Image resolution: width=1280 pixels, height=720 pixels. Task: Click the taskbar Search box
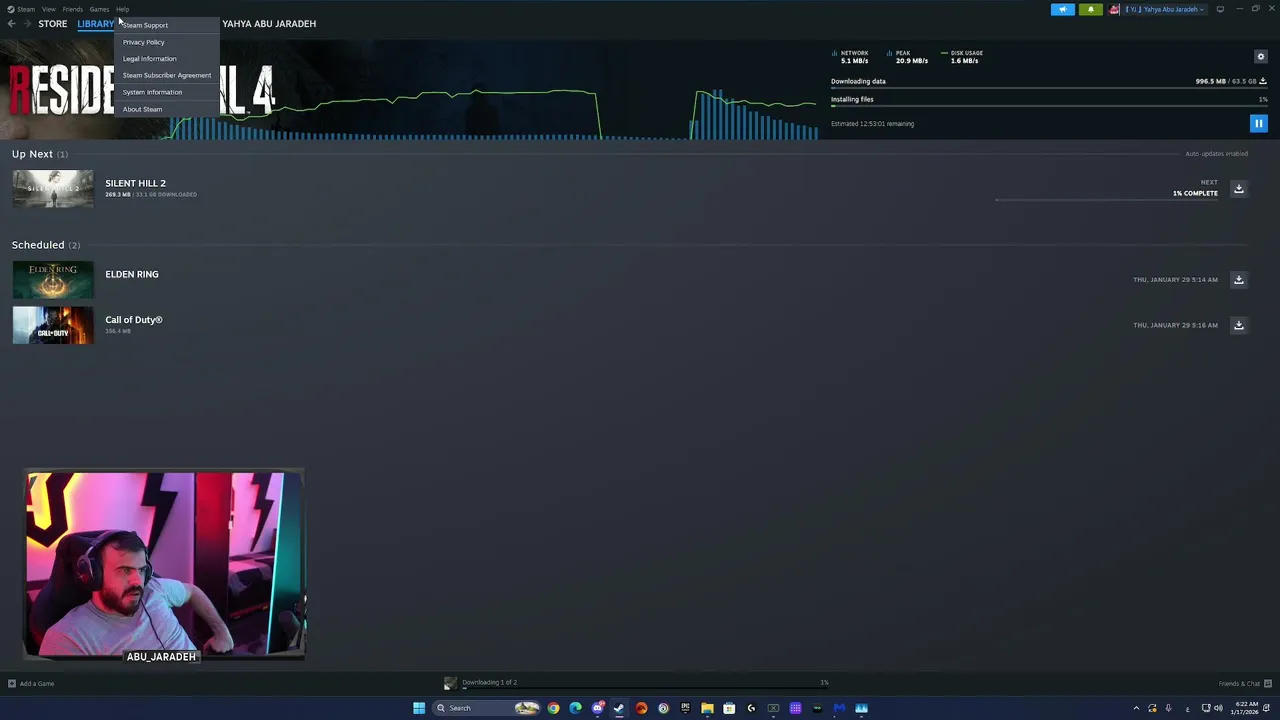click(487, 708)
